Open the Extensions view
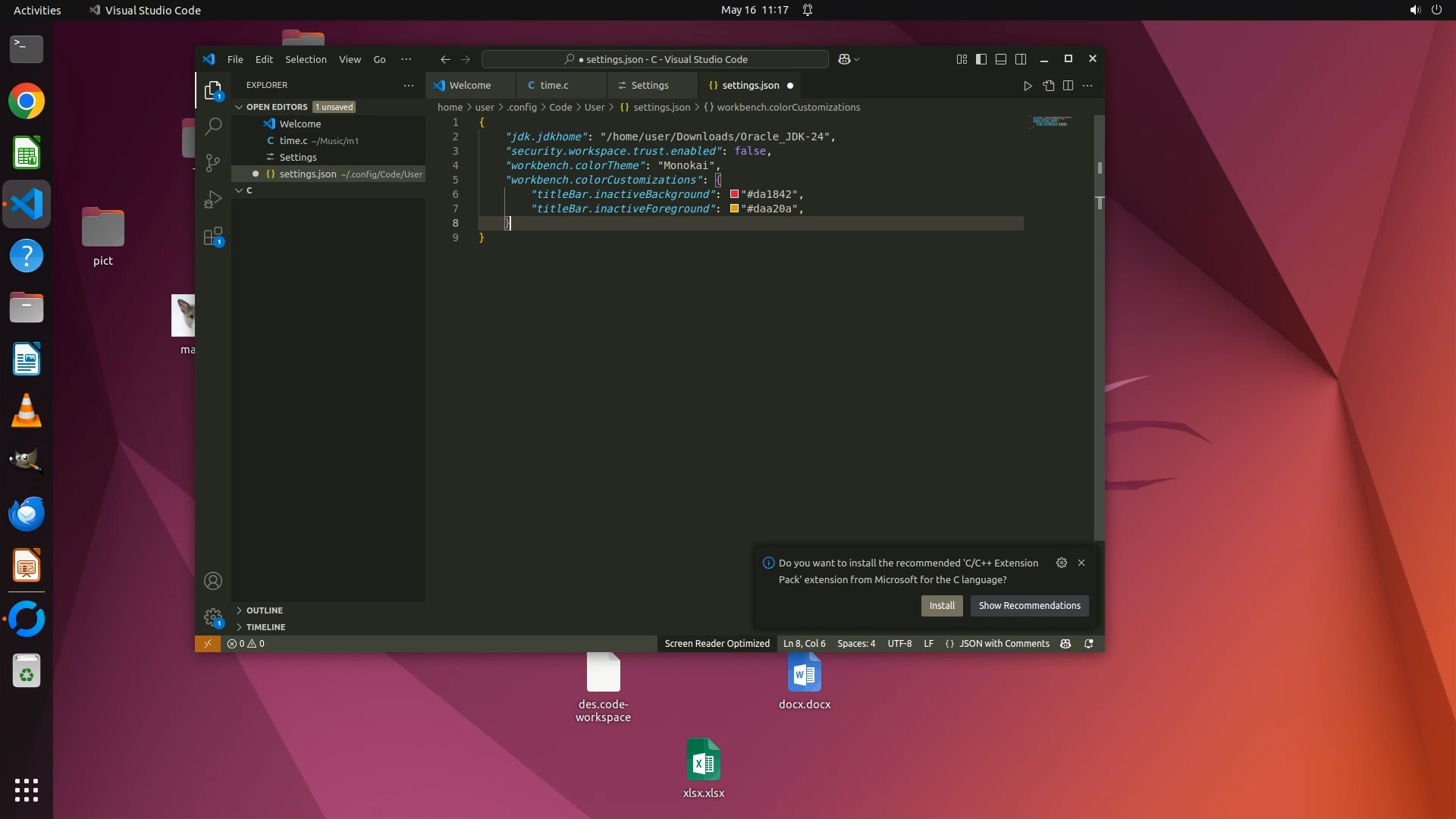 tap(213, 237)
